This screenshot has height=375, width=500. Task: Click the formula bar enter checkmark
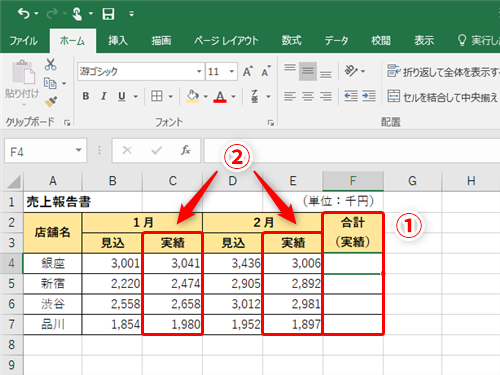click(x=156, y=151)
